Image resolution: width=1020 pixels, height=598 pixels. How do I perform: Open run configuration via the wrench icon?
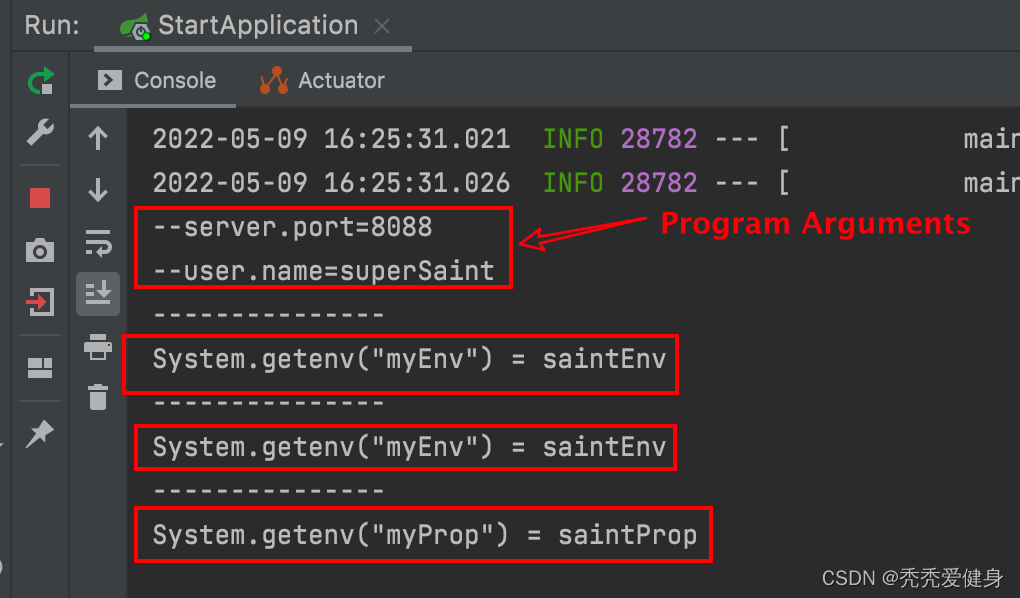pos(40,132)
